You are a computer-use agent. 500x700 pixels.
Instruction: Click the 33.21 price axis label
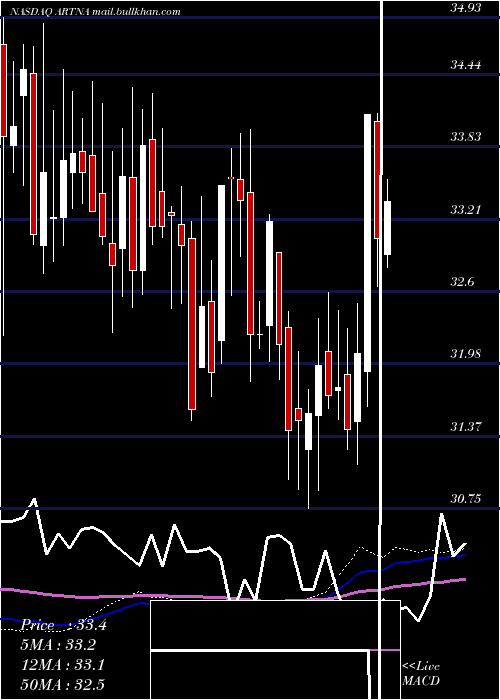tap(466, 210)
